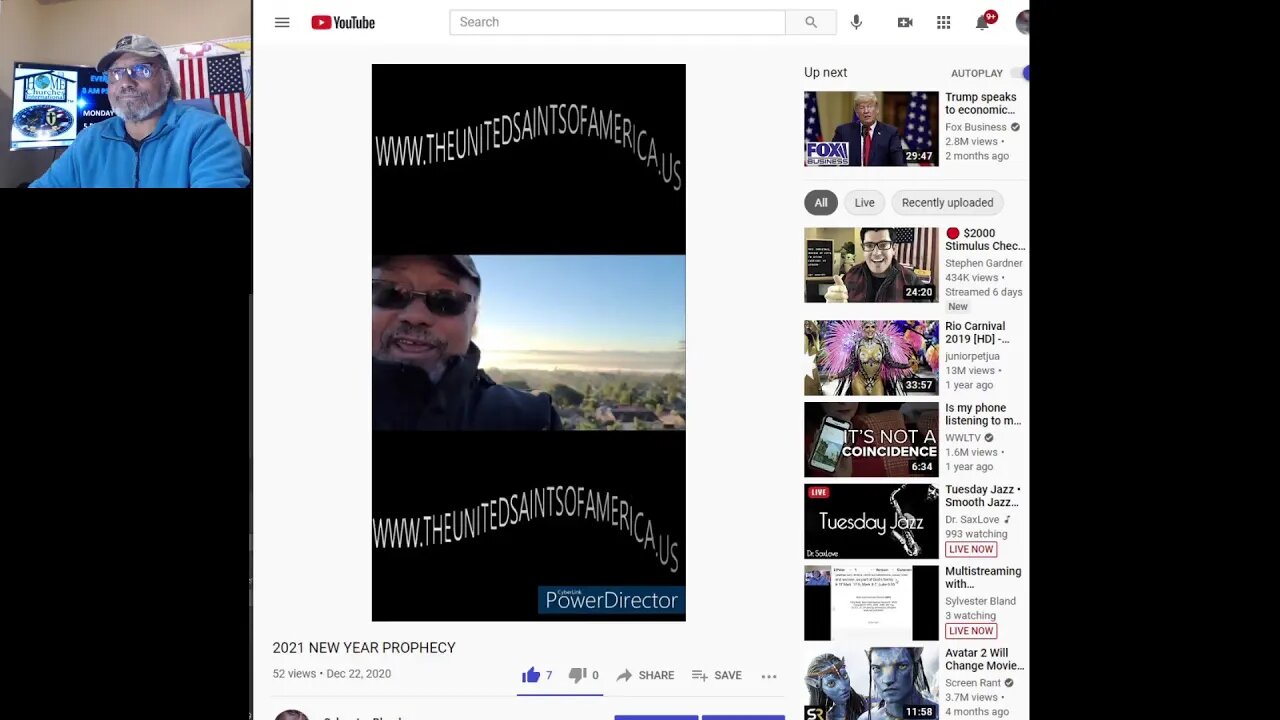The height and width of the screenshot is (720, 1280).
Task: Open title 'Is my phone listening to m...'
Action: pyautogui.click(x=983, y=414)
